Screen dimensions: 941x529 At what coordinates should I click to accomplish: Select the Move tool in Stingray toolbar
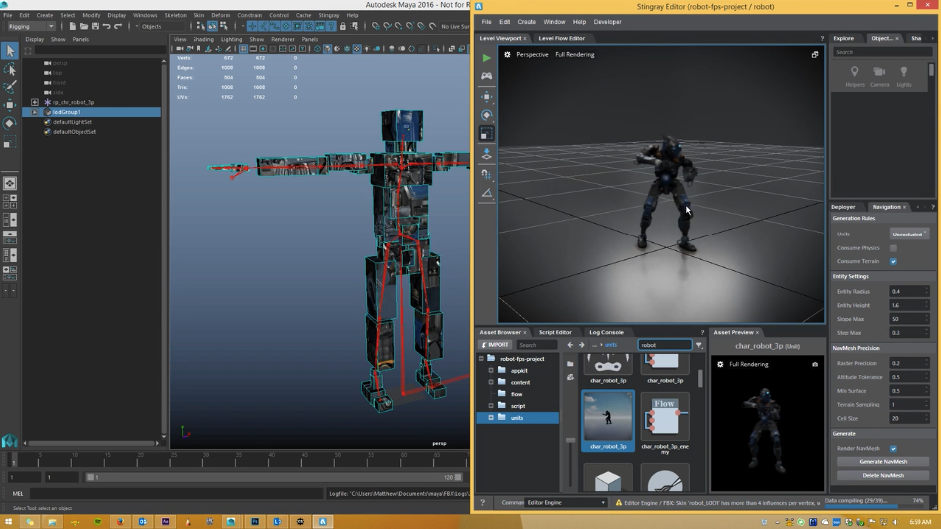pyautogui.click(x=486, y=97)
